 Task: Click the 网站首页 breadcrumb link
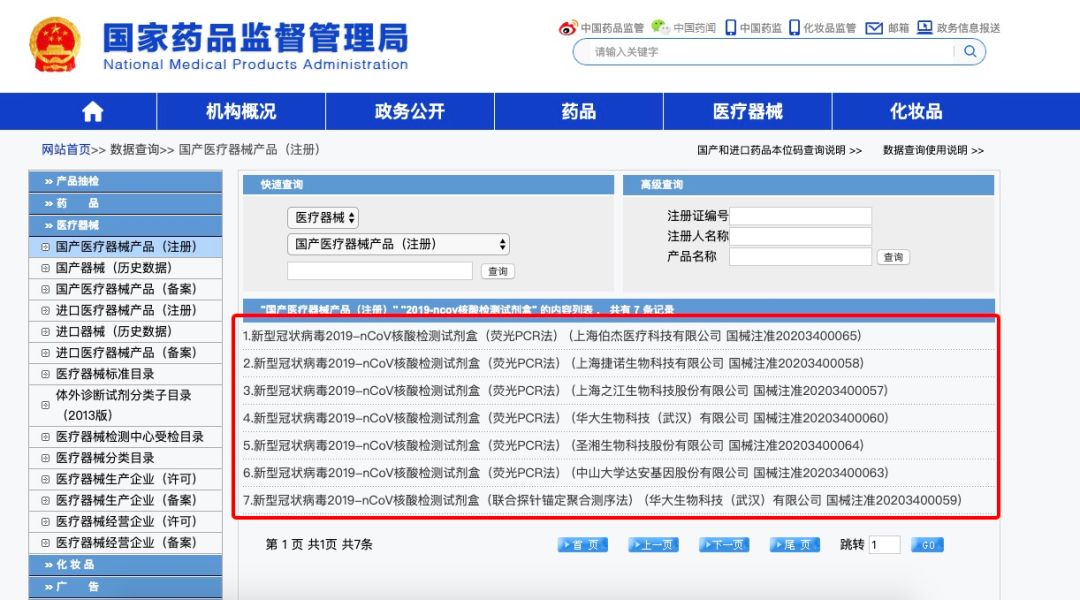coord(66,149)
